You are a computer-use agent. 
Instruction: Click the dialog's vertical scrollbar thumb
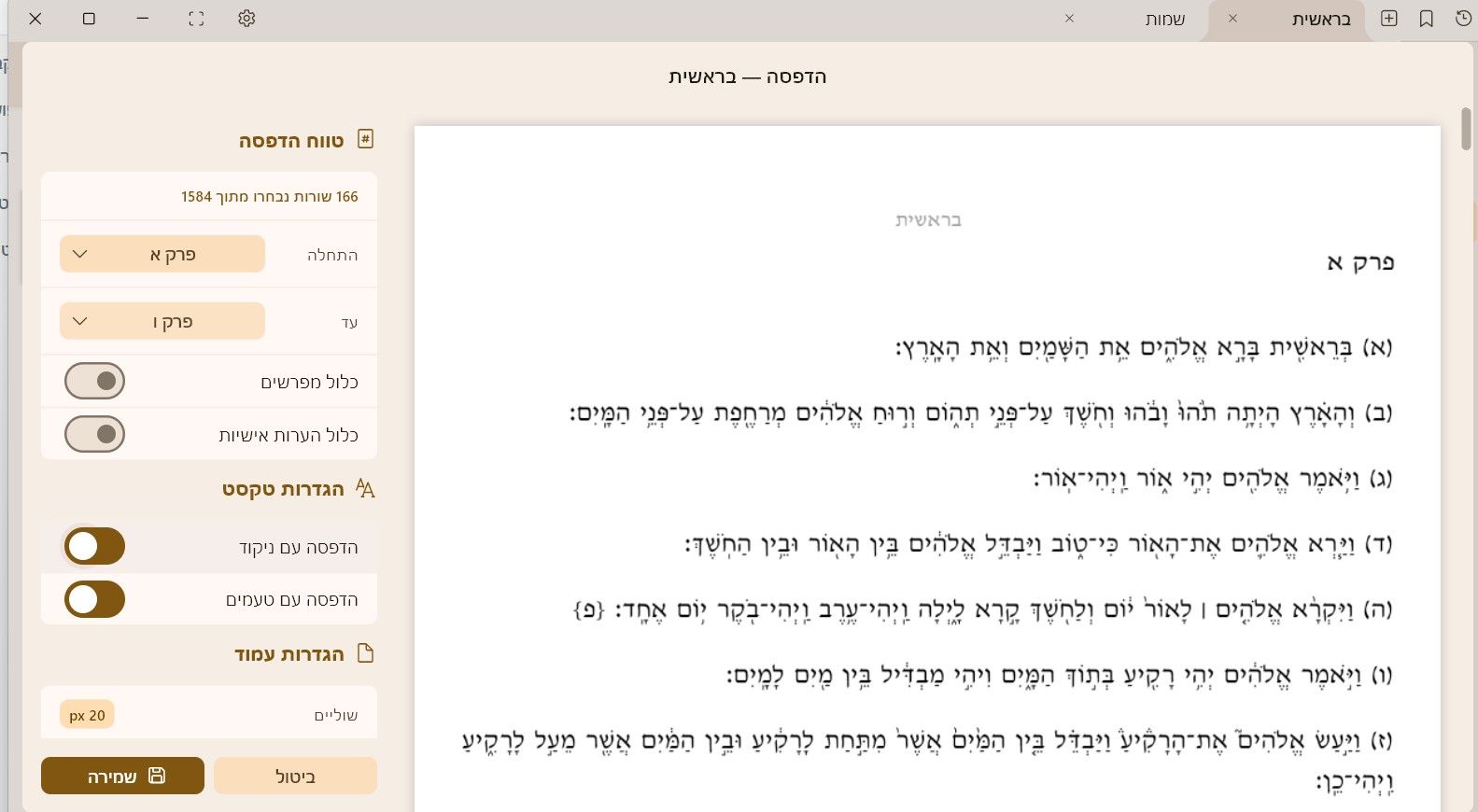[x=1466, y=130]
